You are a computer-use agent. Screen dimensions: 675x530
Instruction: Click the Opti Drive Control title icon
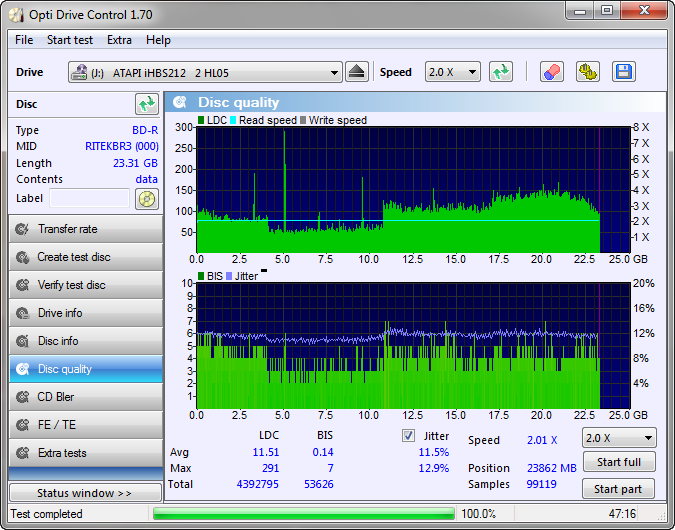pyautogui.click(x=17, y=15)
